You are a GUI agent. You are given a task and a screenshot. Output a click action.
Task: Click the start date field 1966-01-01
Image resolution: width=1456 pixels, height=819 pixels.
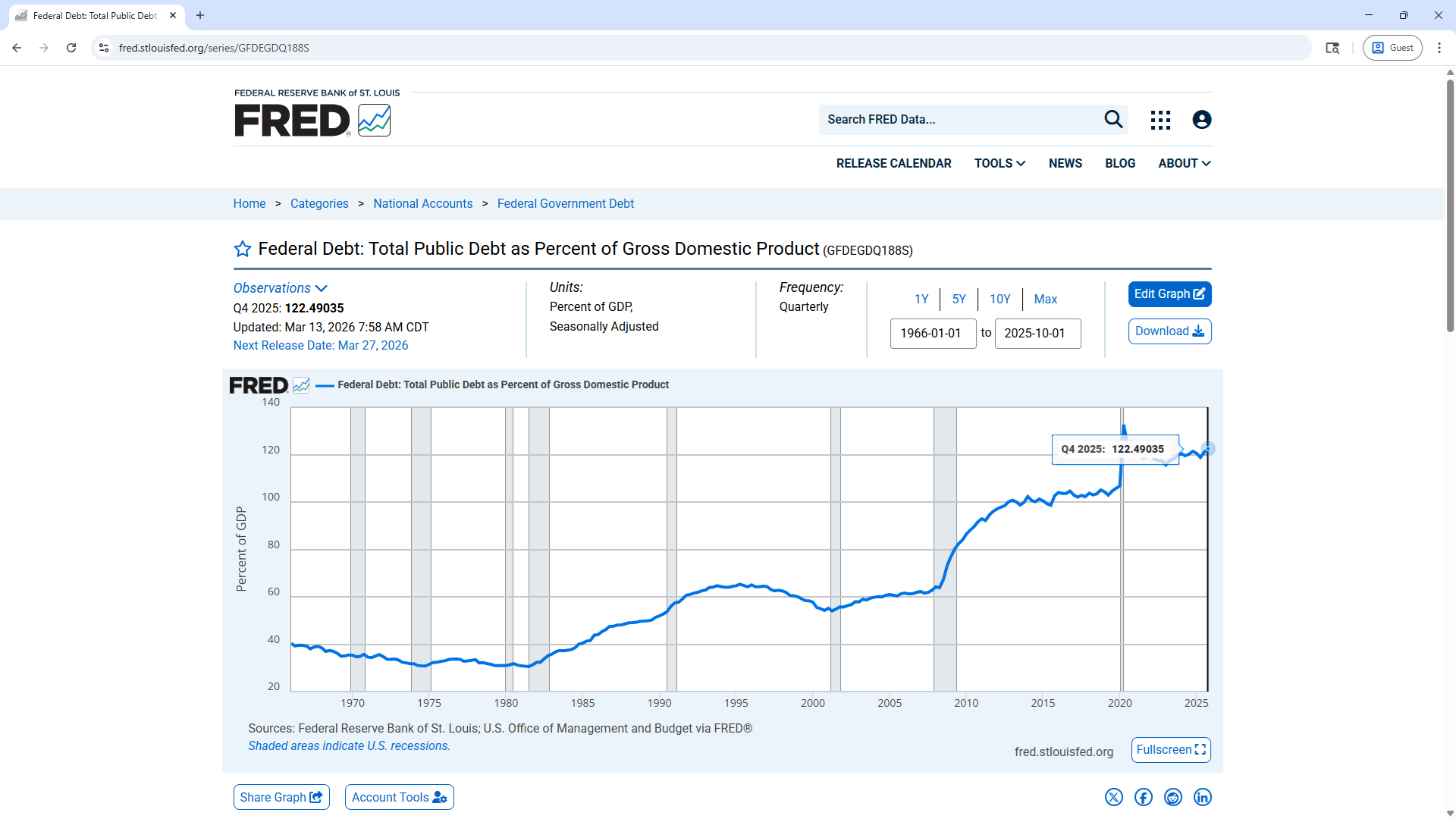click(933, 333)
